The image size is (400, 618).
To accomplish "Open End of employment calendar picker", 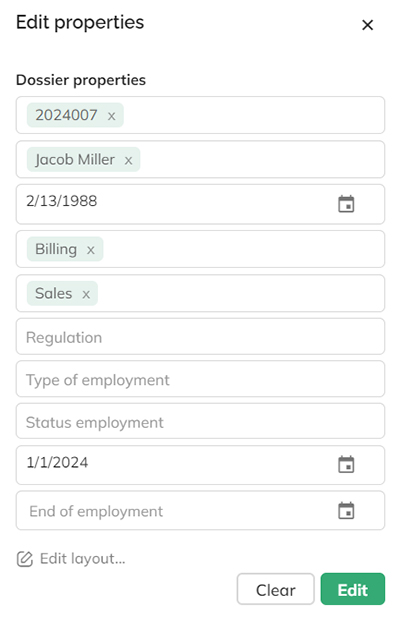I will pyautogui.click(x=346, y=511).
